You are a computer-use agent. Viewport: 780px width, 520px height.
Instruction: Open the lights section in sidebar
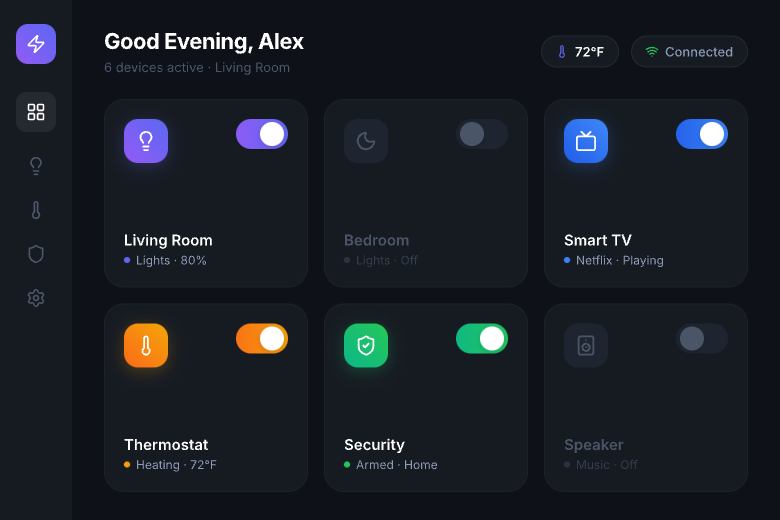click(36, 166)
